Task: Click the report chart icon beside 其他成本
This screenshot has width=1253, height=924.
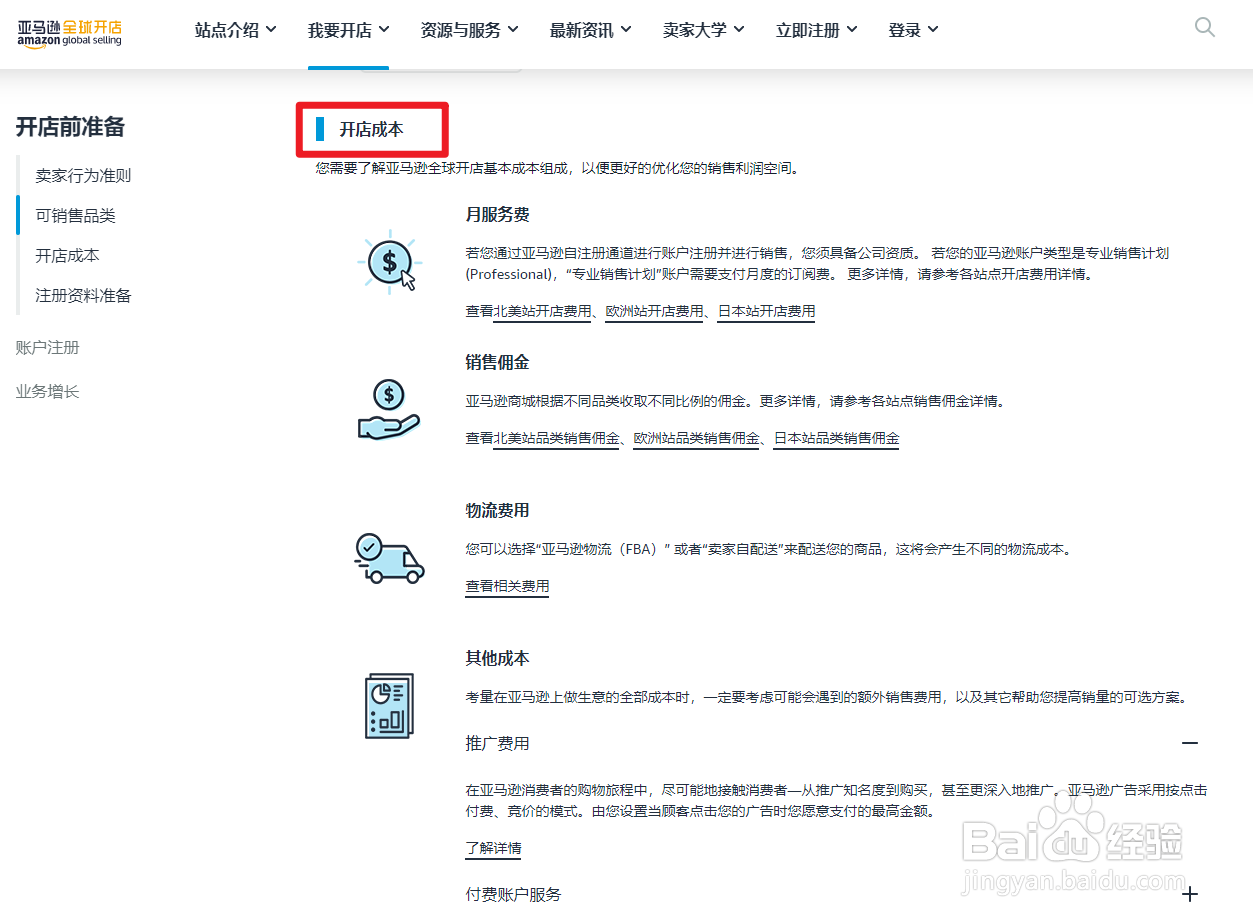Action: [x=389, y=706]
